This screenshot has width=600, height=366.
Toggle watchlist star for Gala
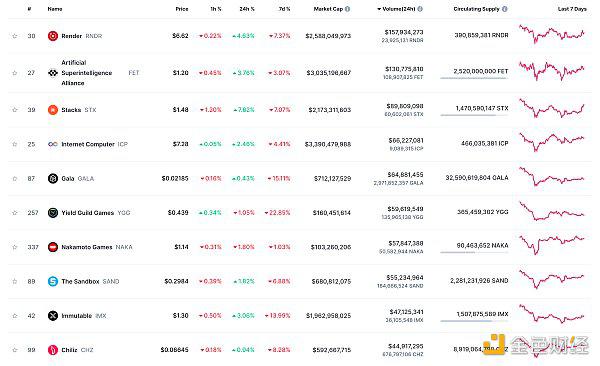point(15,178)
